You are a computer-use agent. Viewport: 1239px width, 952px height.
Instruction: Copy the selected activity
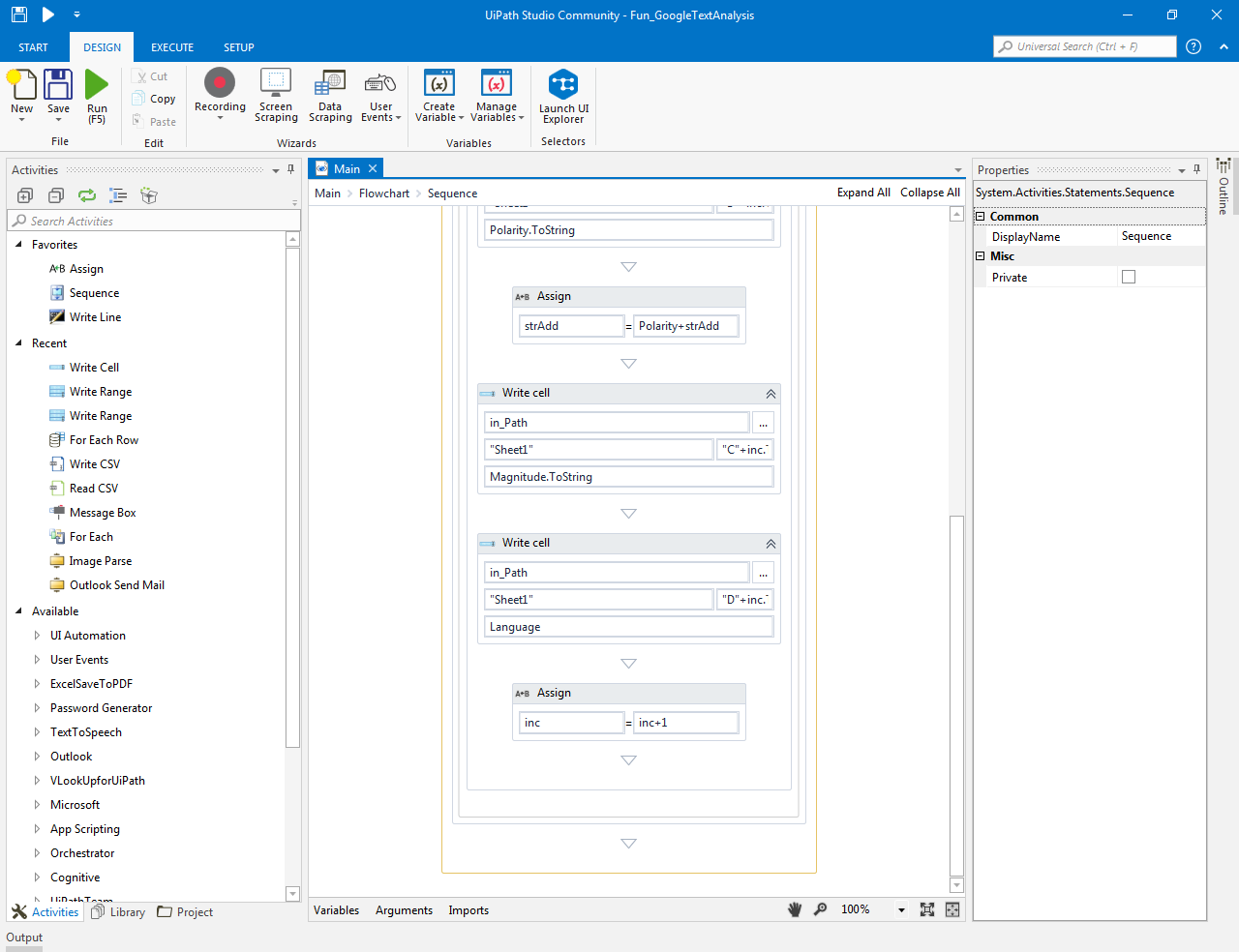[x=155, y=99]
